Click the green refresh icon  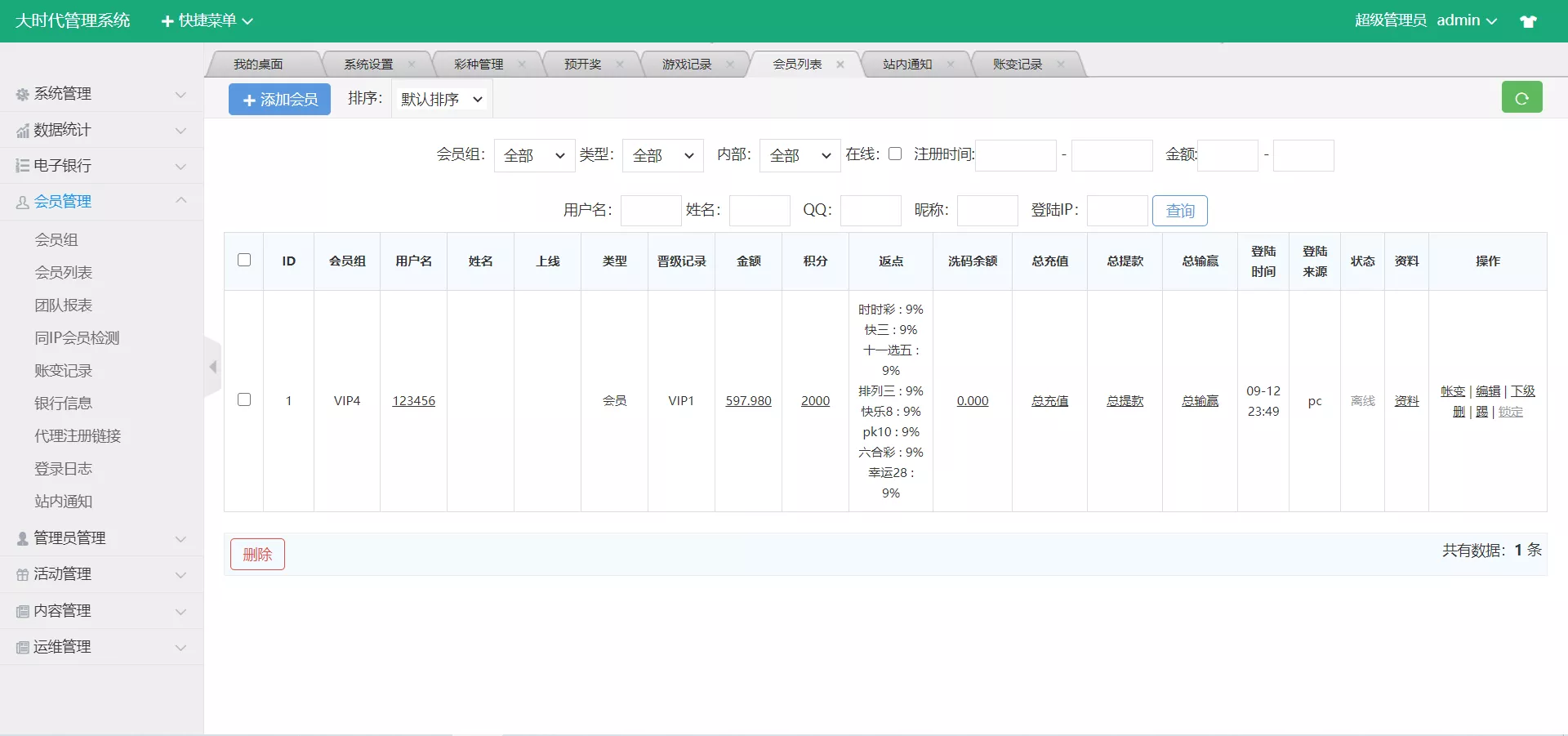coord(1521,96)
